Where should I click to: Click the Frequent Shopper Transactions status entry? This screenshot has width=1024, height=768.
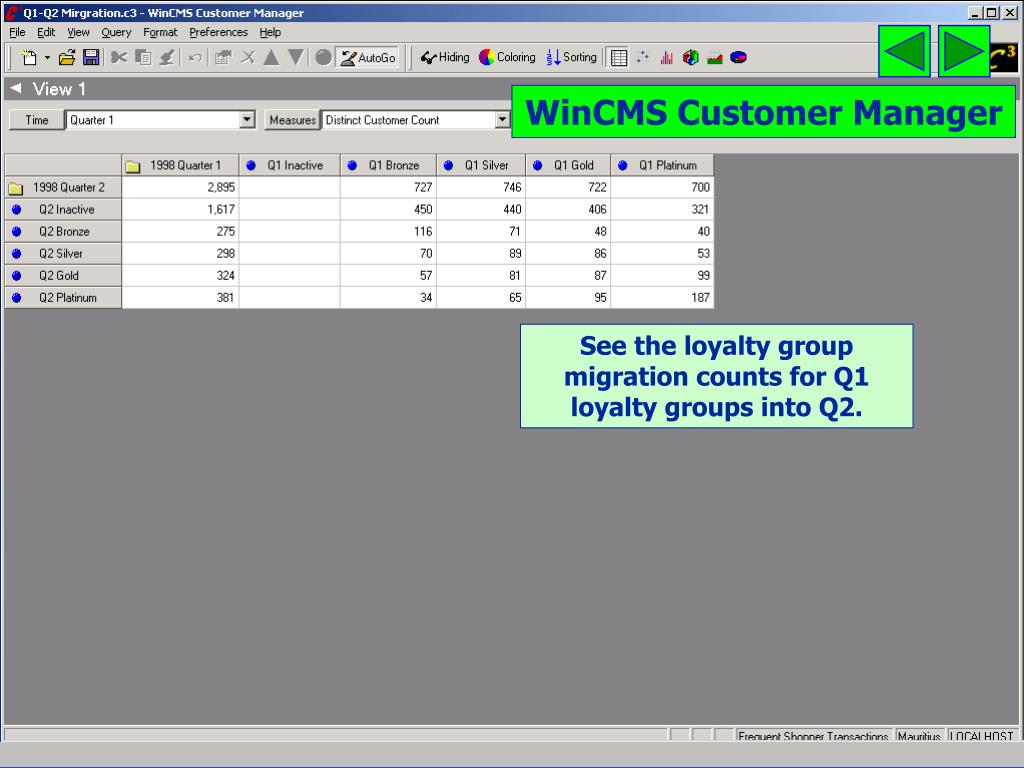[x=812, y=735]
